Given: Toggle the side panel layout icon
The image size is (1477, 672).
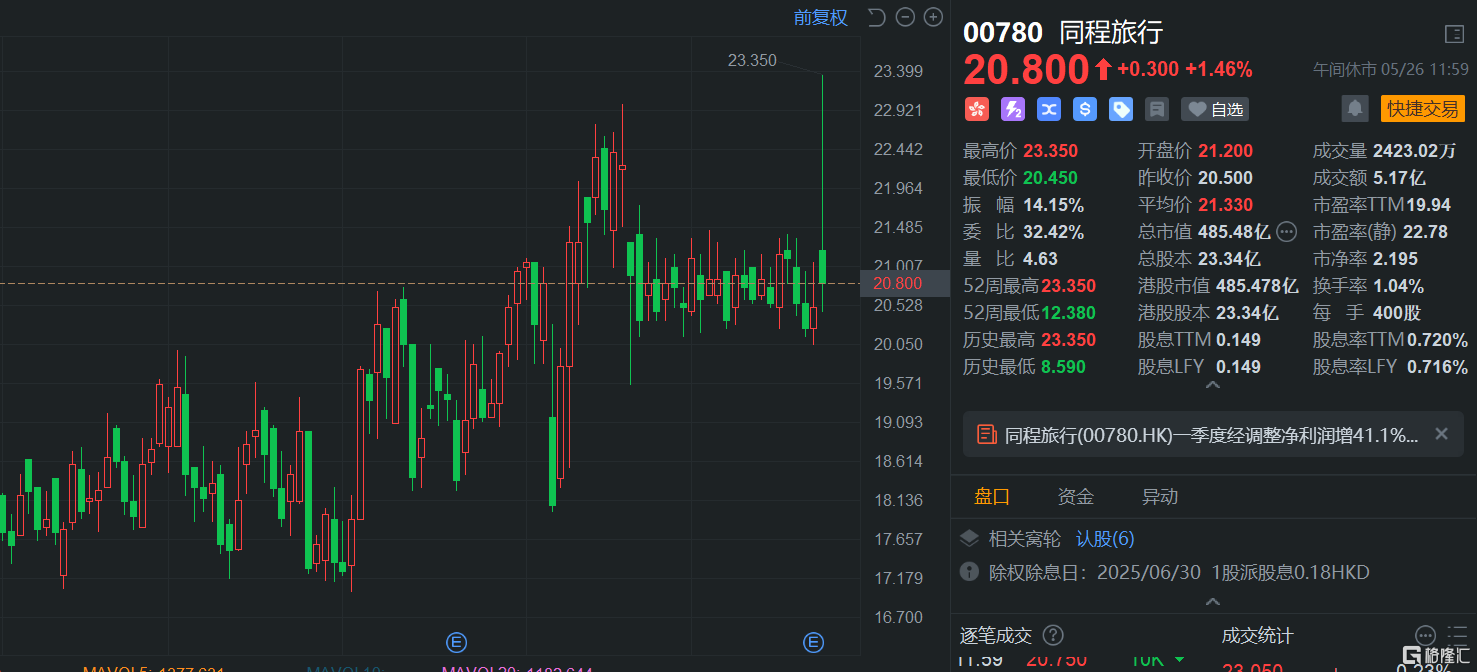Looking at the screenshot, I should point(1454,34).
